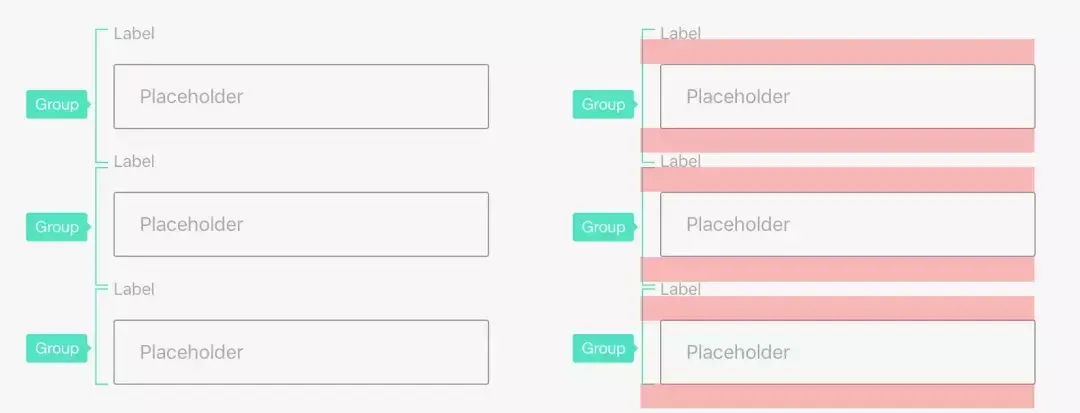
Task: Select the first Label text in the right form
Action: click(680, 33)
